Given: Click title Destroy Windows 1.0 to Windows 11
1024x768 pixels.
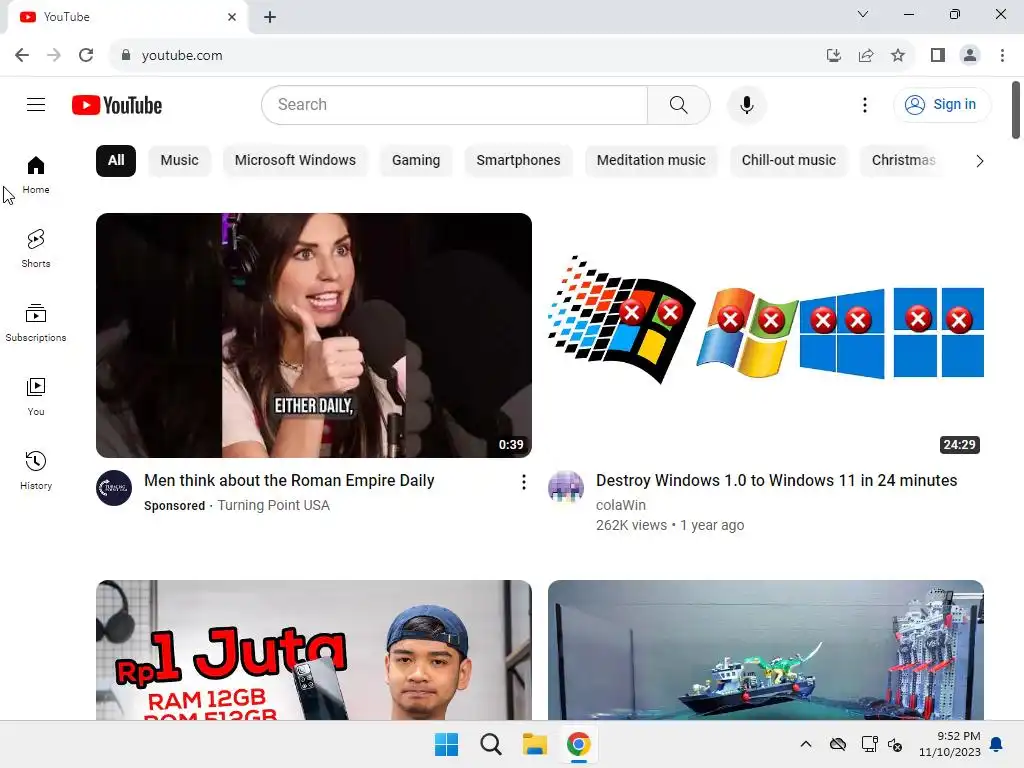Looking at the screenshot, I should coord(776,481).
